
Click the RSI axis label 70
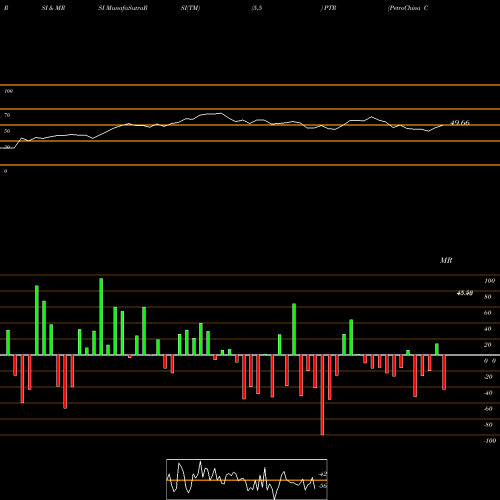click(7, 115)
